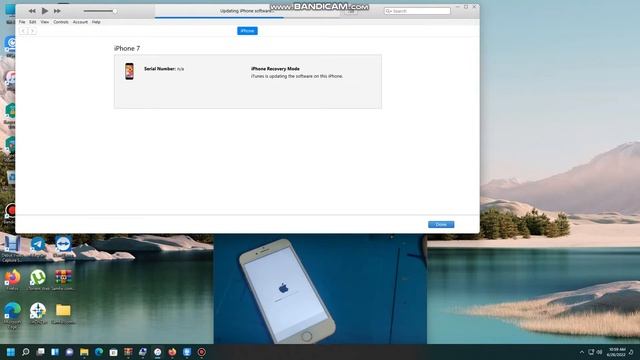This screenshot has width=640, height=360.
Task: Open the Account menu
Action: [80, 22]
